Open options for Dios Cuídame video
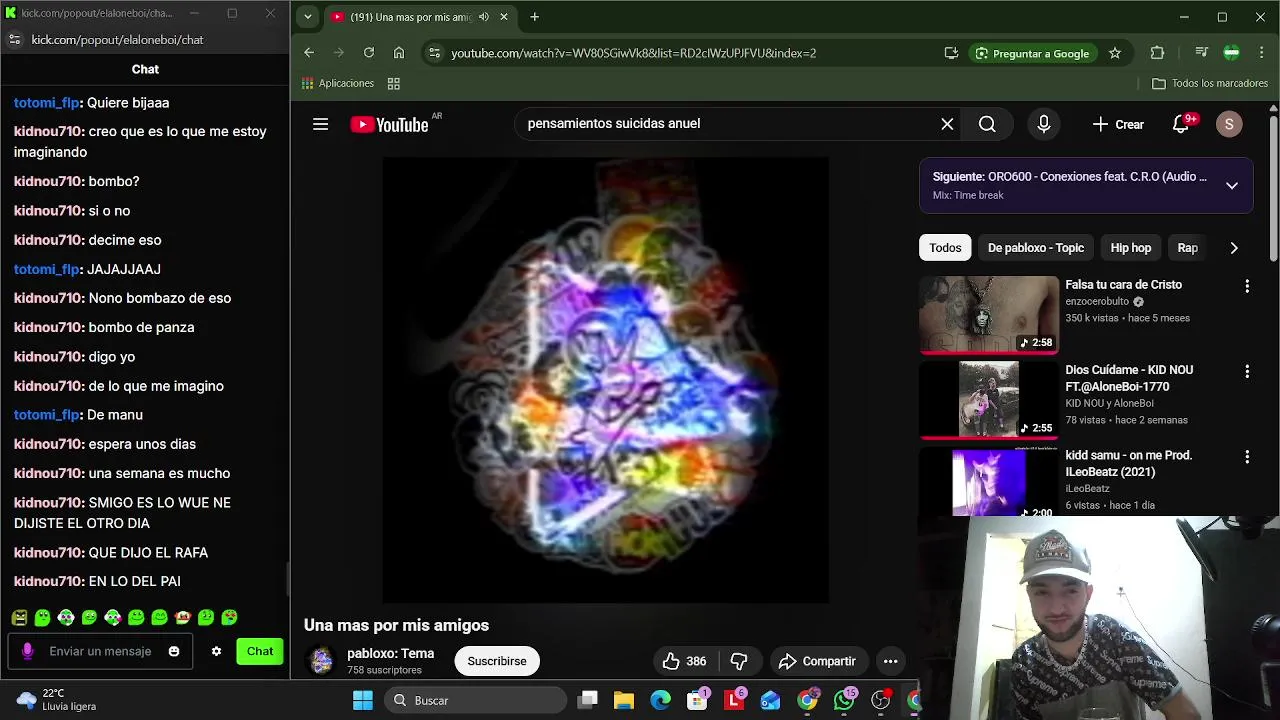The height and width of the screenshot is (720, 1280). point(1247,372)
